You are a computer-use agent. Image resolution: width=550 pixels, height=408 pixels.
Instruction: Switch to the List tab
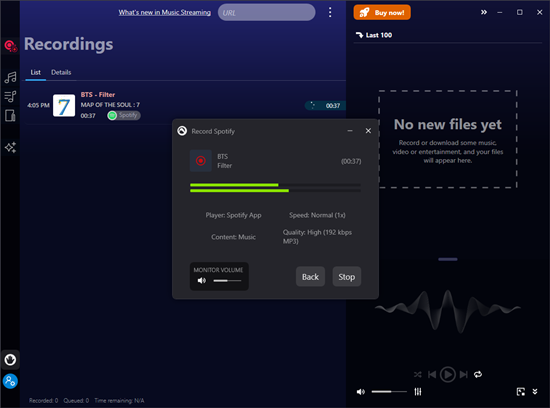[35, 72]
